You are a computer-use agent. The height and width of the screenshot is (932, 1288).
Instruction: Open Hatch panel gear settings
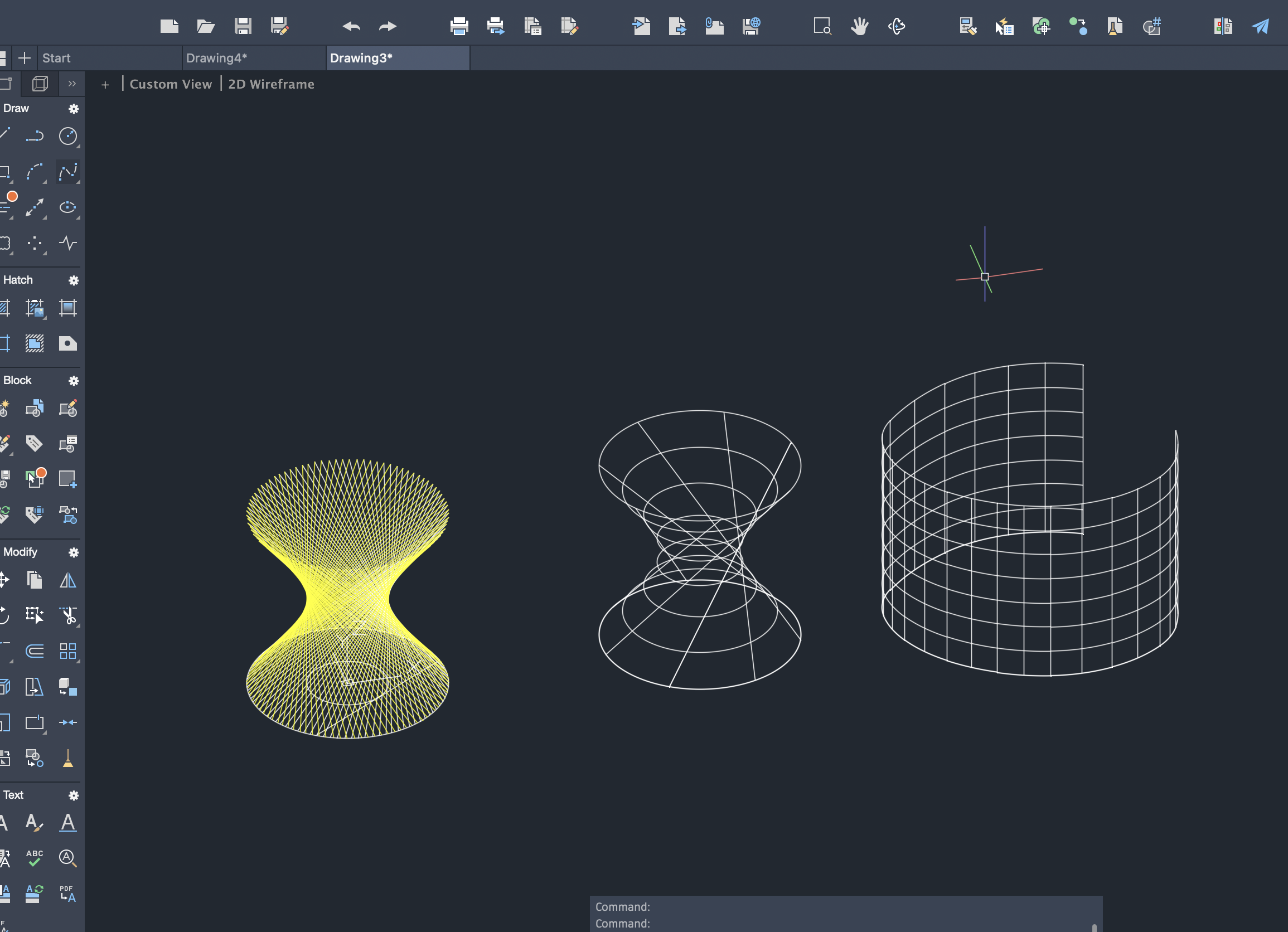73,280
